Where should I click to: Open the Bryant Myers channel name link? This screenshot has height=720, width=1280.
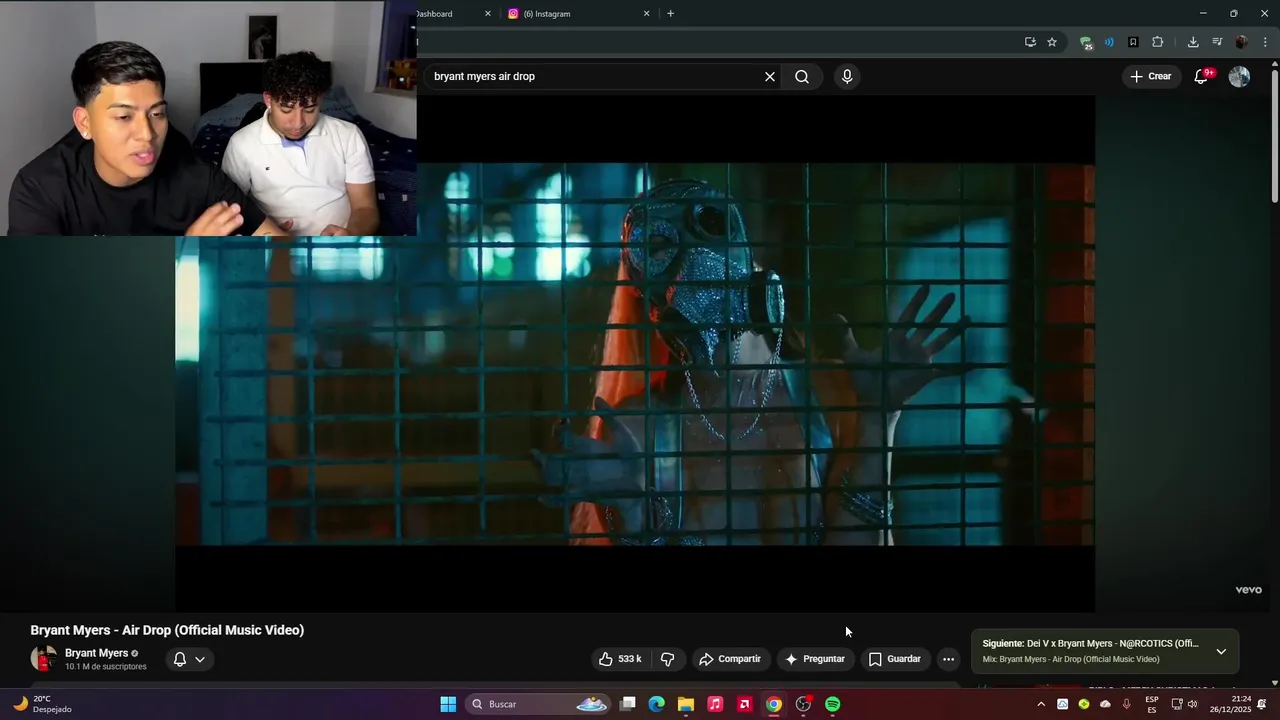[96, 653]
